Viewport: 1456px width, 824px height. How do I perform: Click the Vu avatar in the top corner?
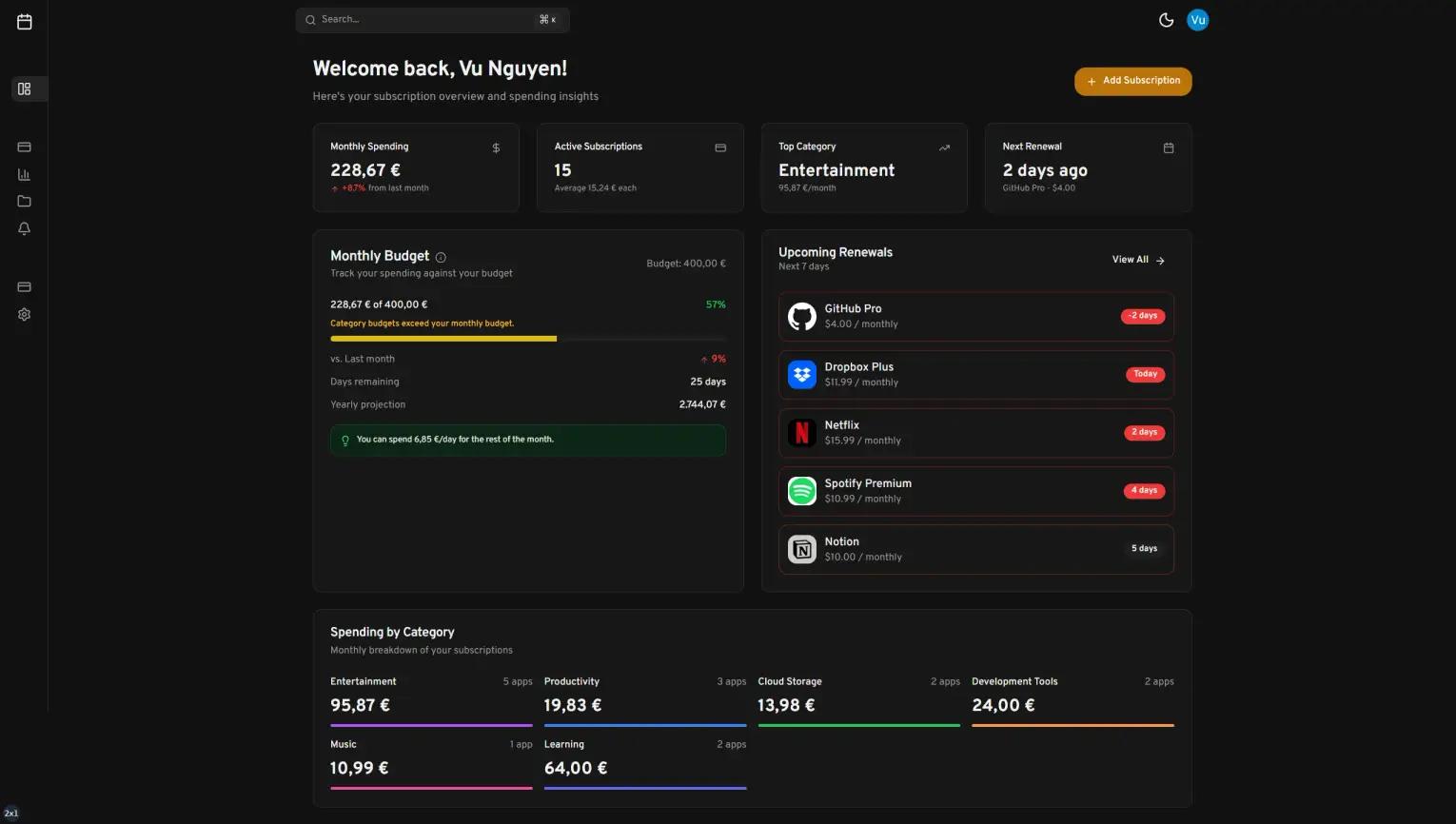pos(1197,19)
